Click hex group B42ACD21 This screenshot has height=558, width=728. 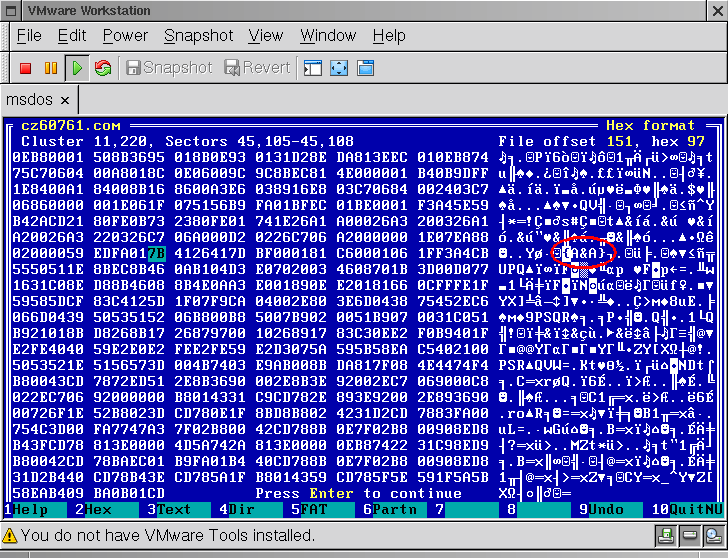pos(48,221)
